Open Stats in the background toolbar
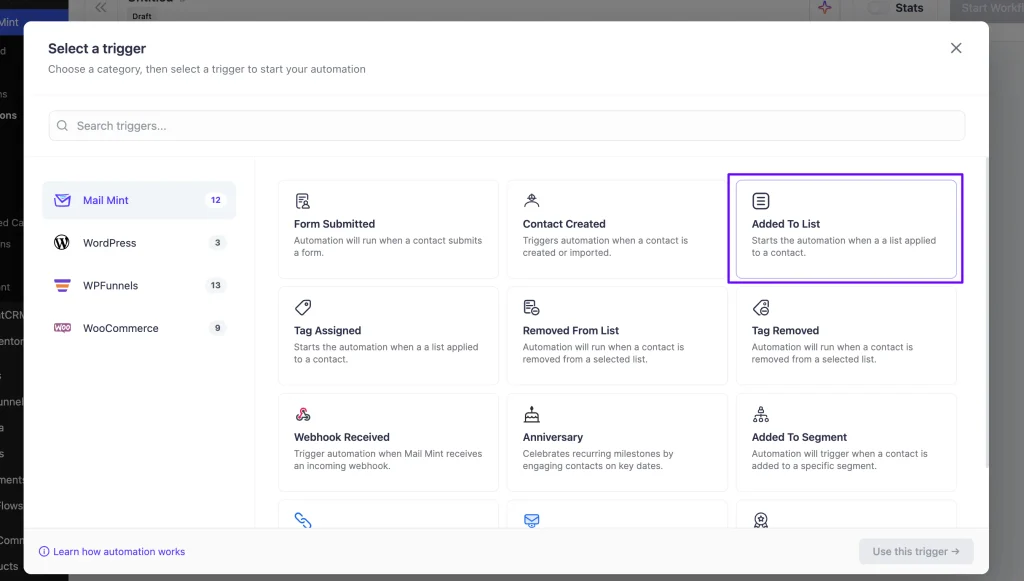The height and width of the screenshot is (581, 1024). tap(909, 8)
